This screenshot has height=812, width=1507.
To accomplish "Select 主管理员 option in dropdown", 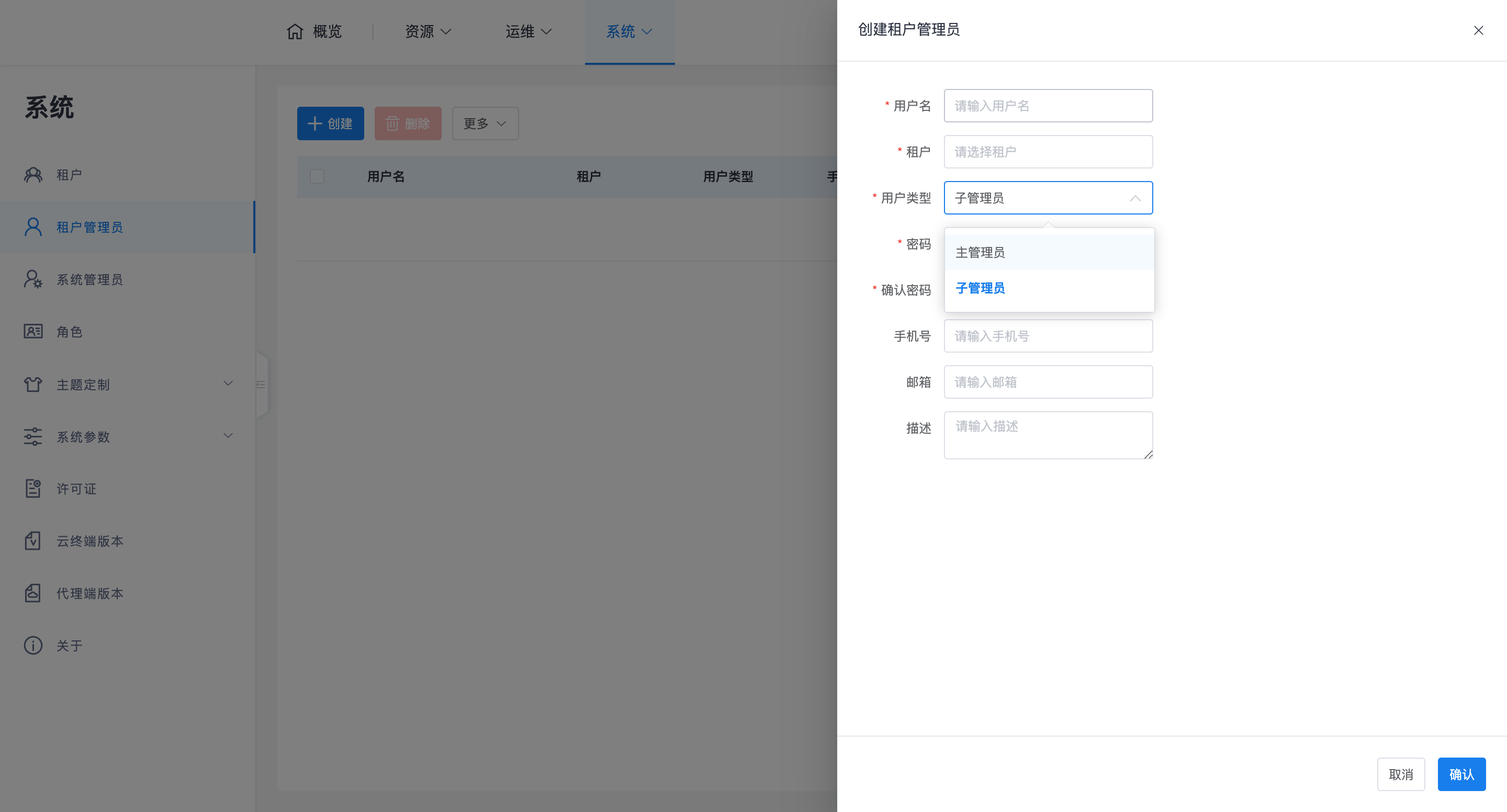I will [x=1050, y=252].
